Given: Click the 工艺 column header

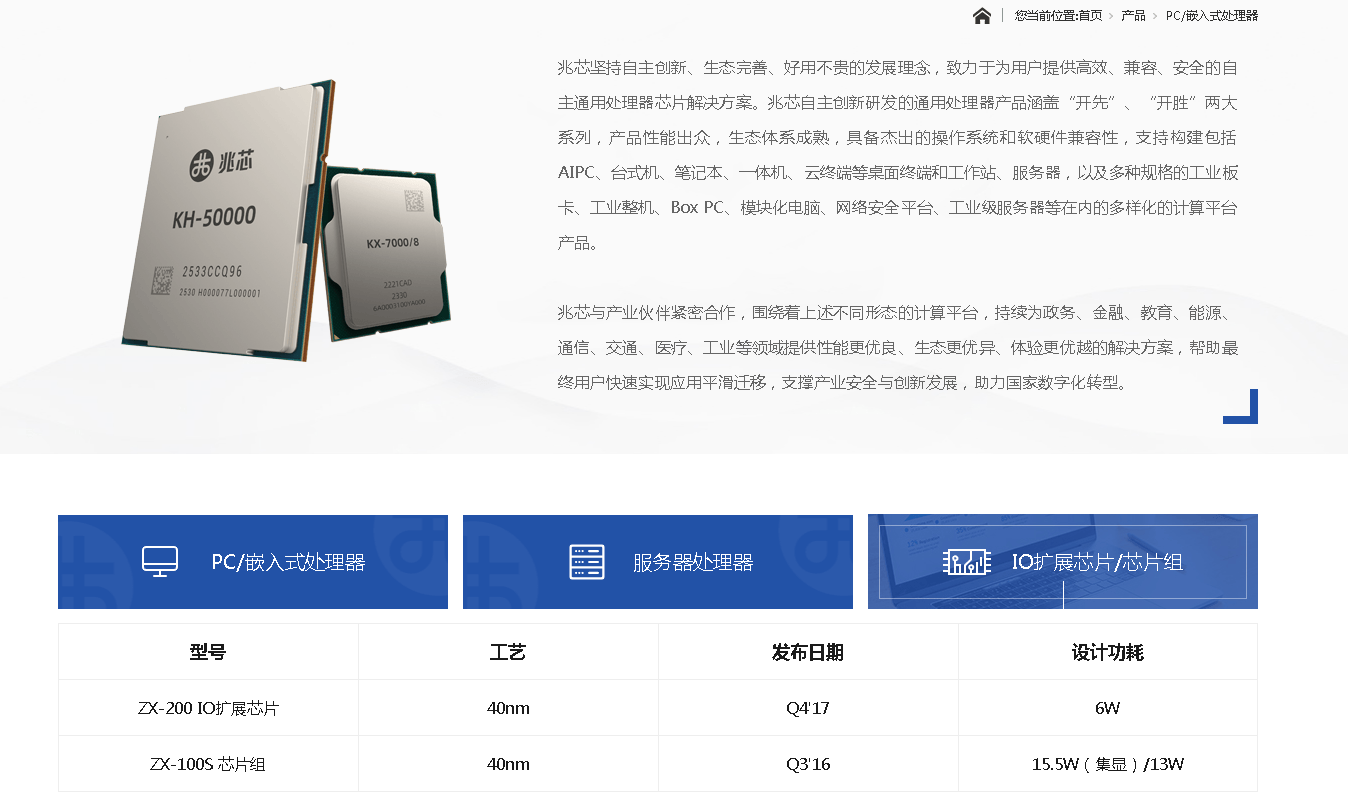Looking at the screenshot, I should [x=508, y=652].
